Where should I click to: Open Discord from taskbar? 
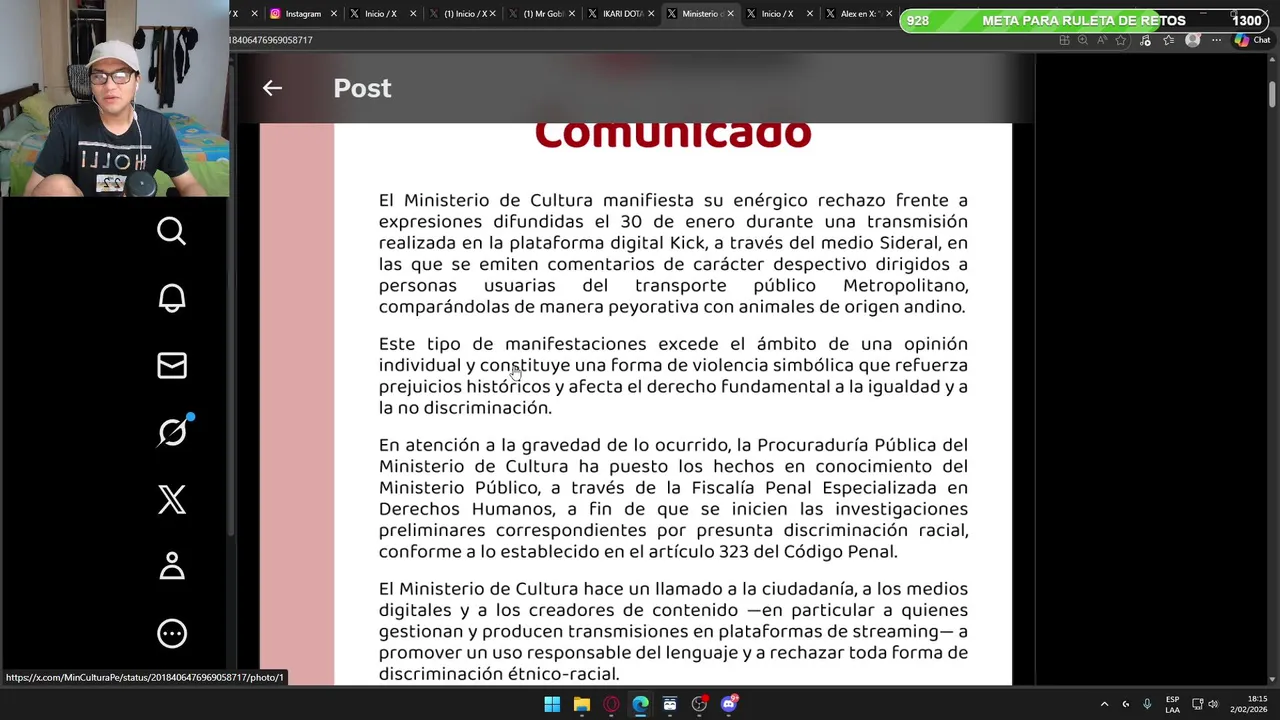tap(729, 704)
